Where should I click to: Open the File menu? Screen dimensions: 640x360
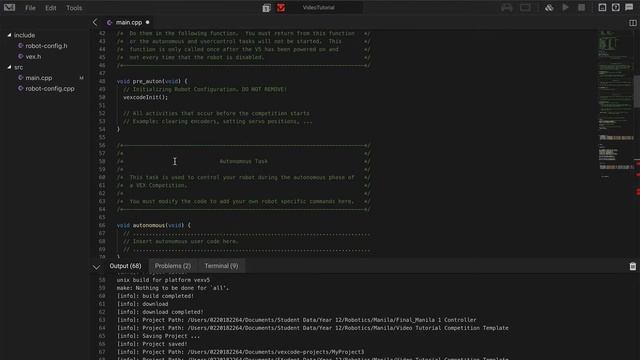click(x=30, y=8)
